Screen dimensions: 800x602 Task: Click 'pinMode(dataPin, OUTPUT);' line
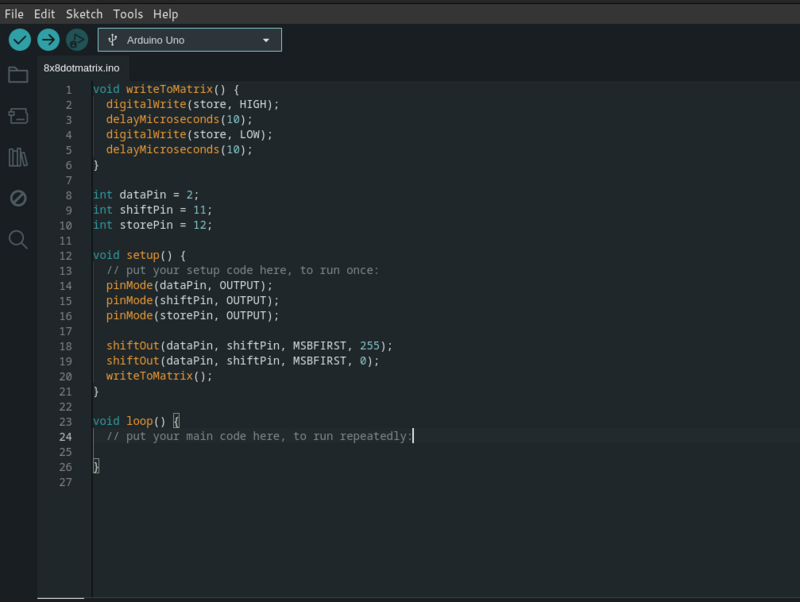pos(189,285)
